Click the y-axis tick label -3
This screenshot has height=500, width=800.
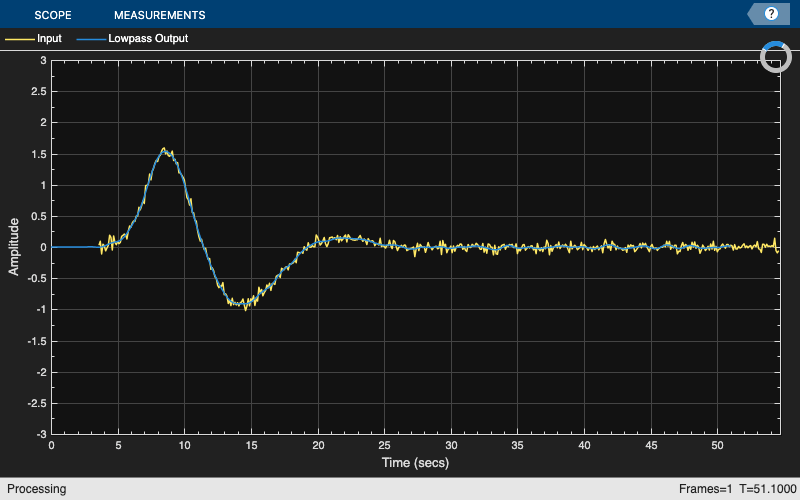[41, 434]
